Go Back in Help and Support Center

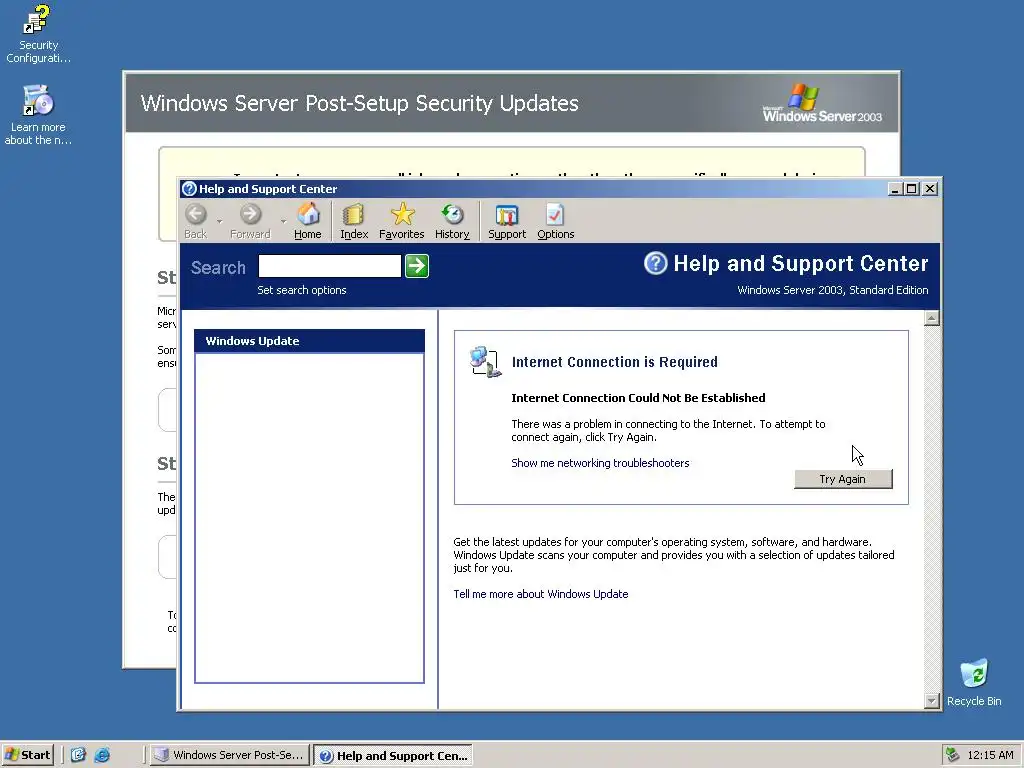(x=195, y=221)
